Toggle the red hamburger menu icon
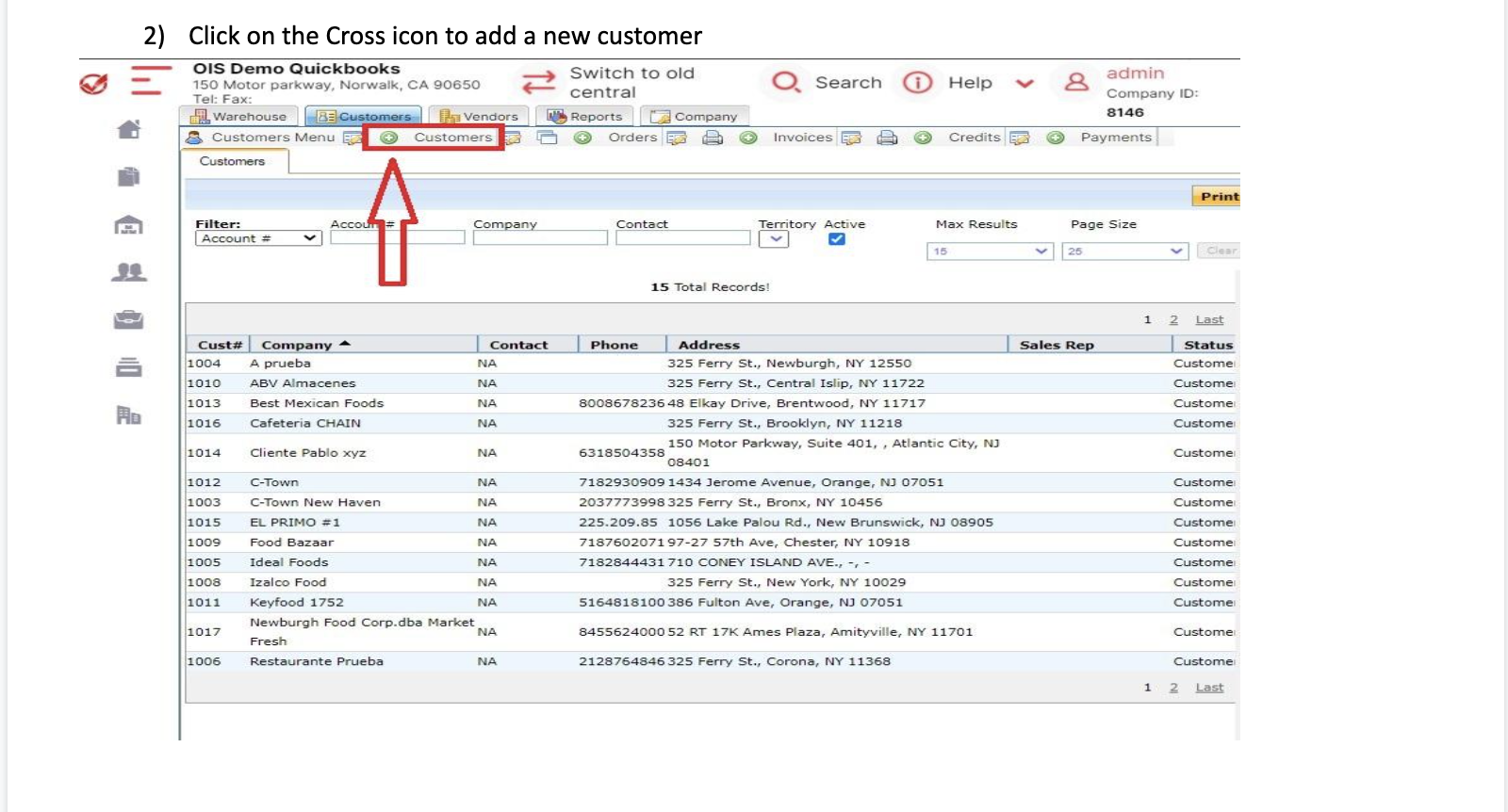 click(151, 80)
